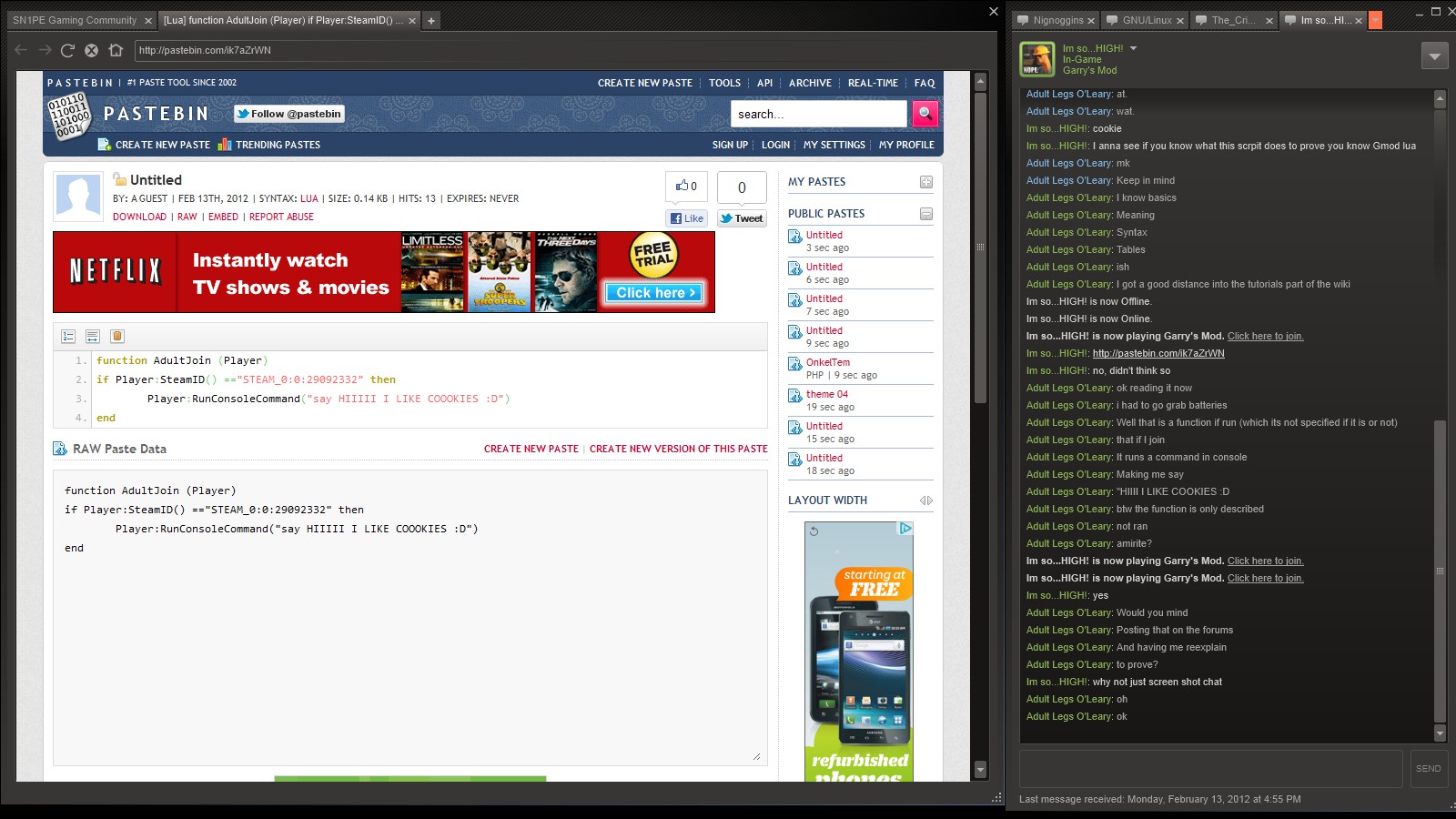Close the SN1PE Gaming Community tab
This screenshot has width=1456, height=819.
point(148,20)
